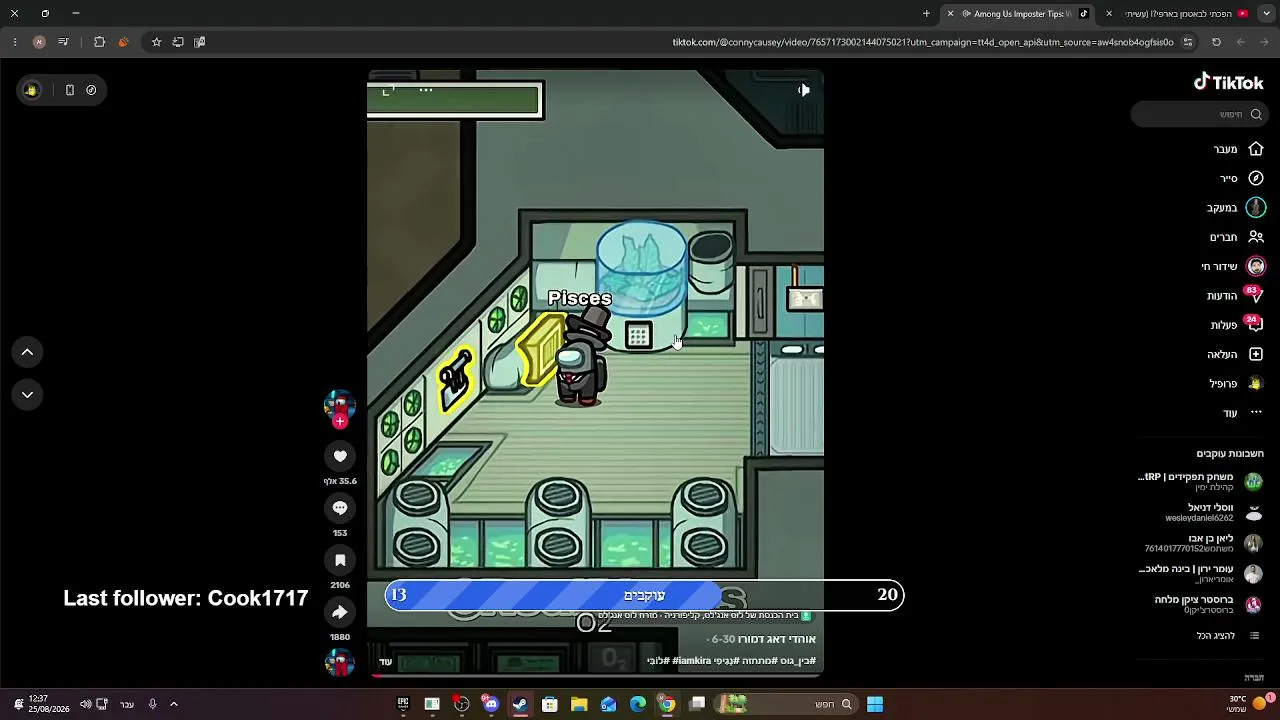
Task: Open Epic Games Launcher from the taskbar
Action: [403, 704]
